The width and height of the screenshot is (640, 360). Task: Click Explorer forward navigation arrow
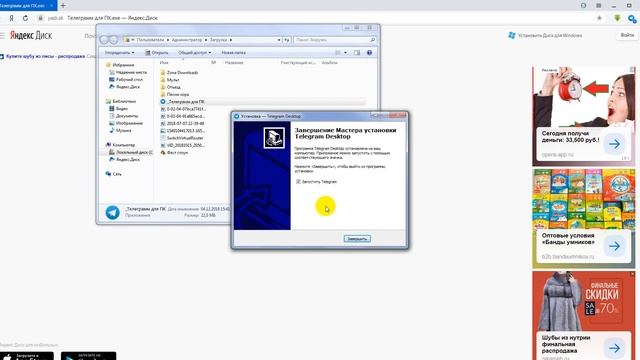[114, 40]
